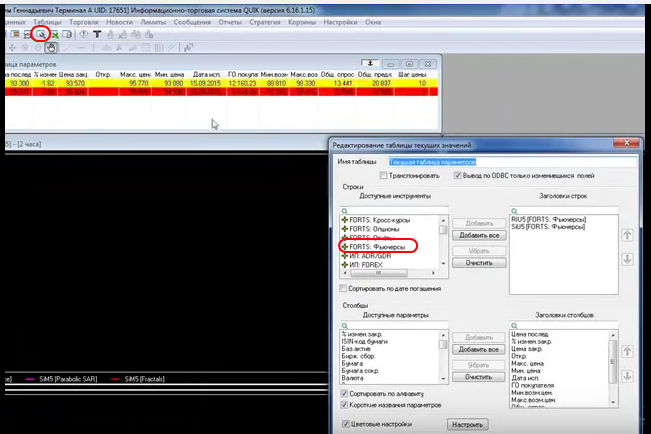Click the 15.09.2015 cell in yellow row
Image resolution: width=651 pixels, height=434 pixels.
tap(205, 83)
